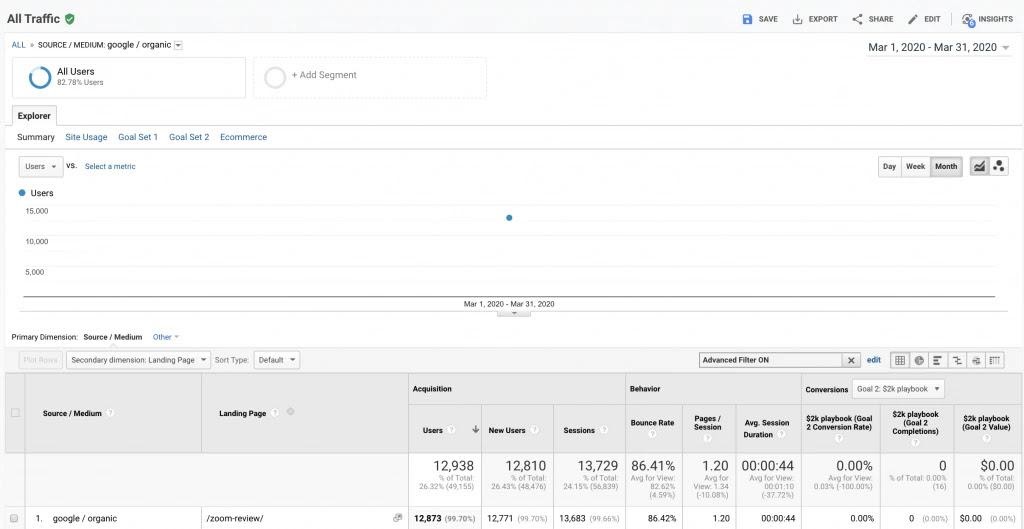Open Secondary dimension: Landing Page dropdown
The height and width of the screenshot is (529, 1024).
click(138, 360)
